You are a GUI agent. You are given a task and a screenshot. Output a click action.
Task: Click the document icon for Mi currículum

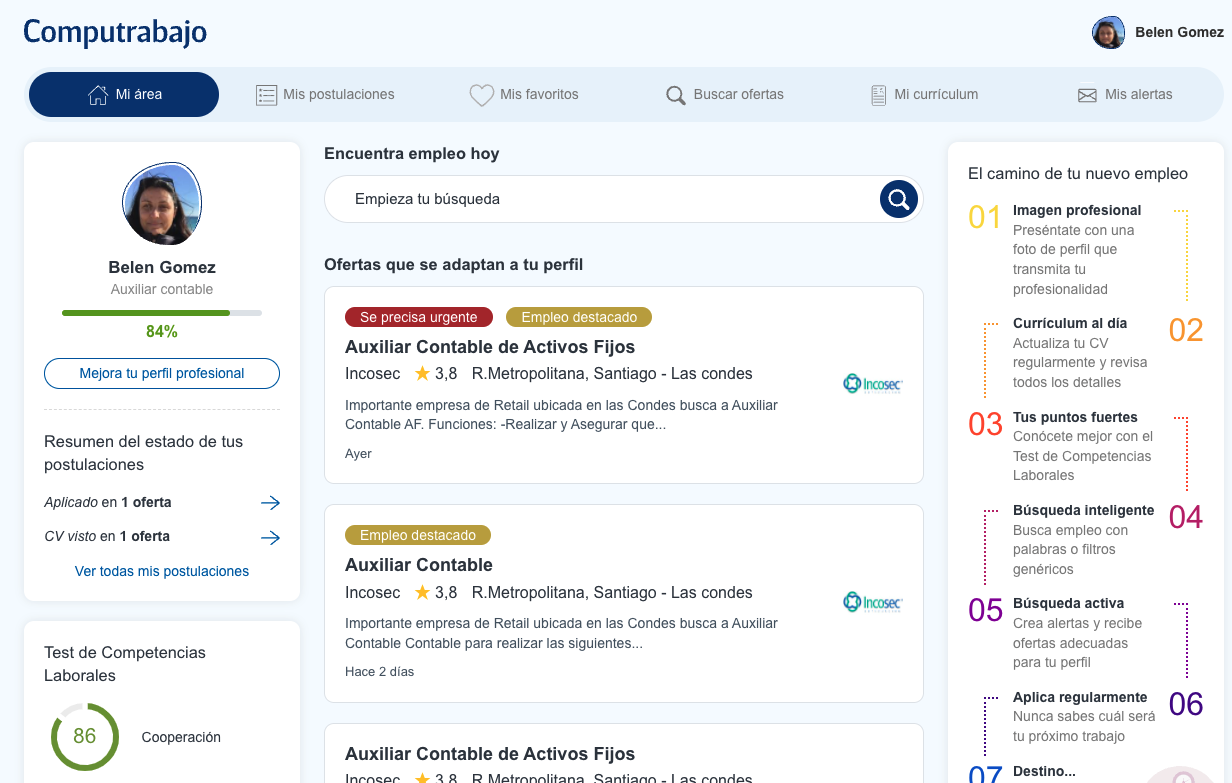click(x=878, y=95)
